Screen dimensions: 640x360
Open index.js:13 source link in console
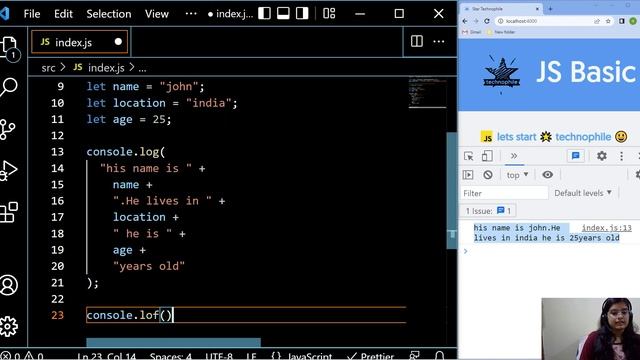click(x=607, y=228)
